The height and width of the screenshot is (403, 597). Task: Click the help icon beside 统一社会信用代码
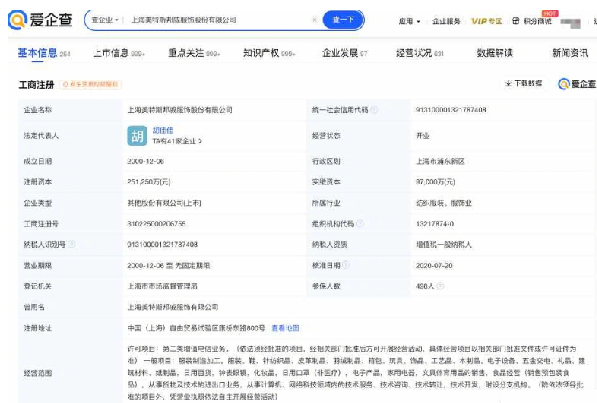(374, 110)
